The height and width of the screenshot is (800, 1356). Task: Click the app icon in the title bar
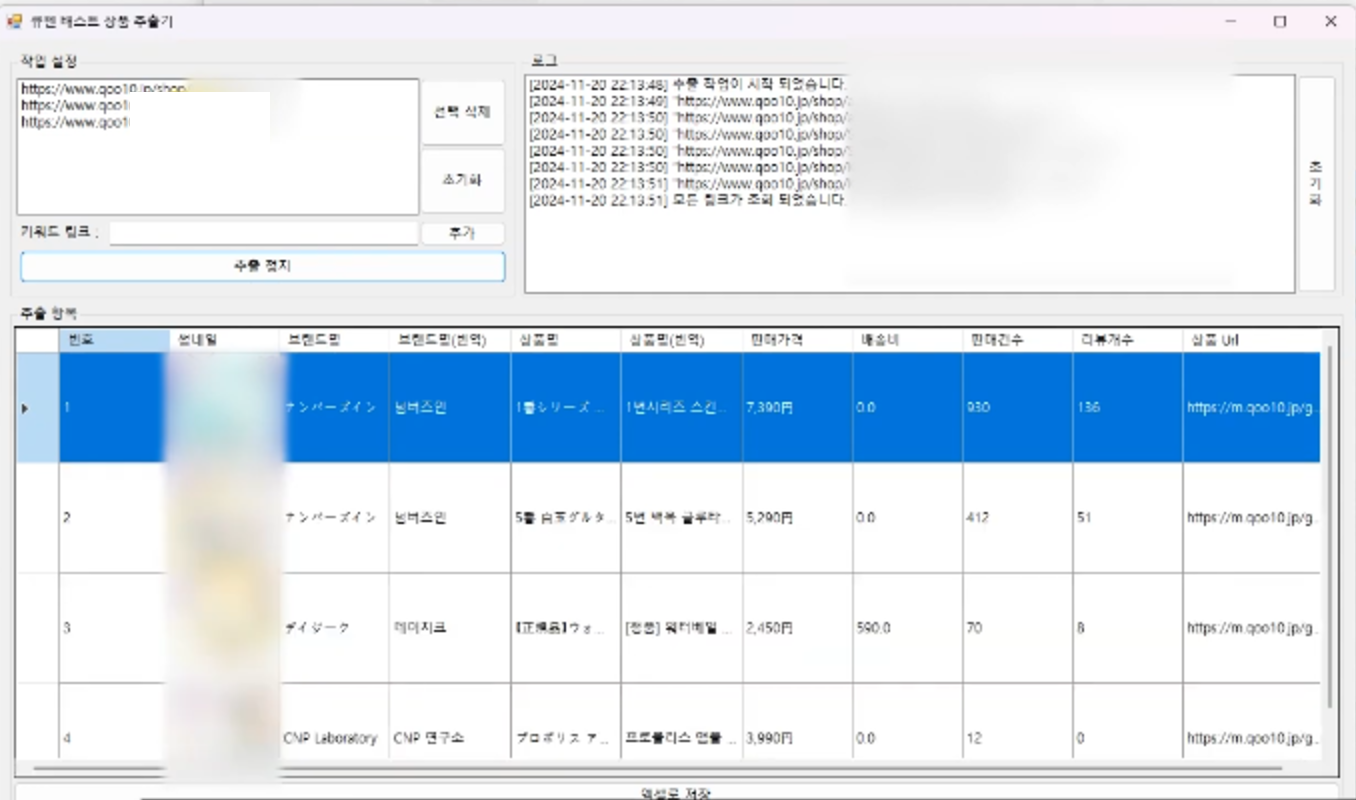[x=15, y=21]
